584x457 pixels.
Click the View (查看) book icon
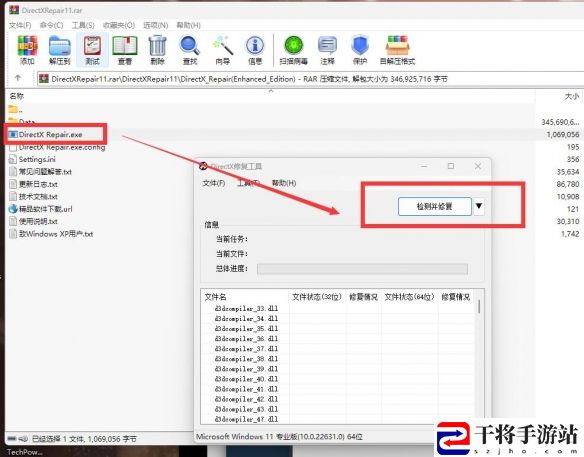[x=125, y=50]
